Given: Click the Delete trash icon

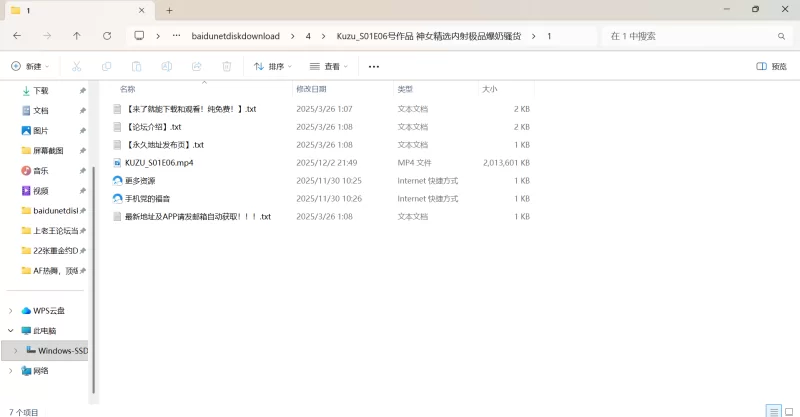Looking at the screenshot, I should point(227,67).
